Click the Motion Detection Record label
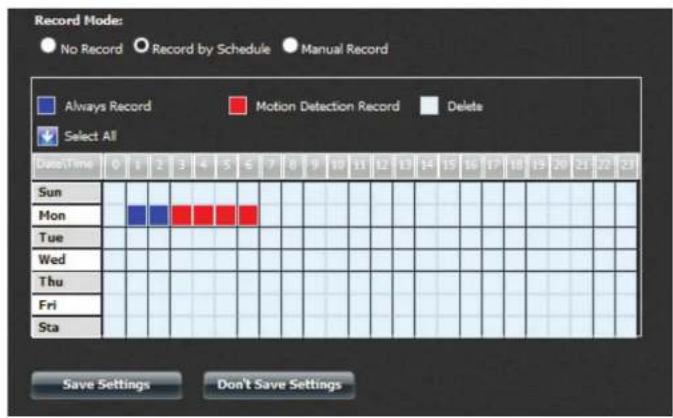Screen dimensions: 673x418 tap(327, 106)
